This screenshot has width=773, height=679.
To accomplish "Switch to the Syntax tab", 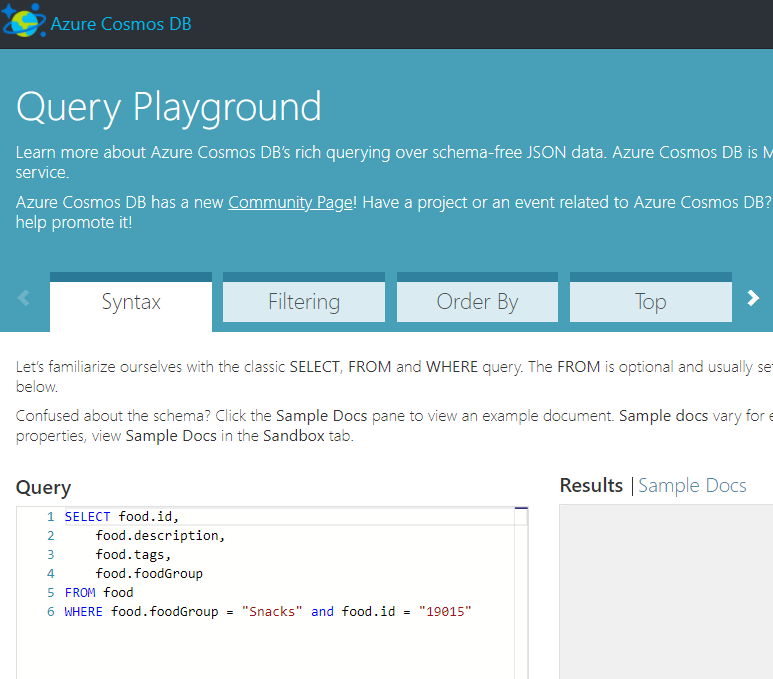I will 131,302.
